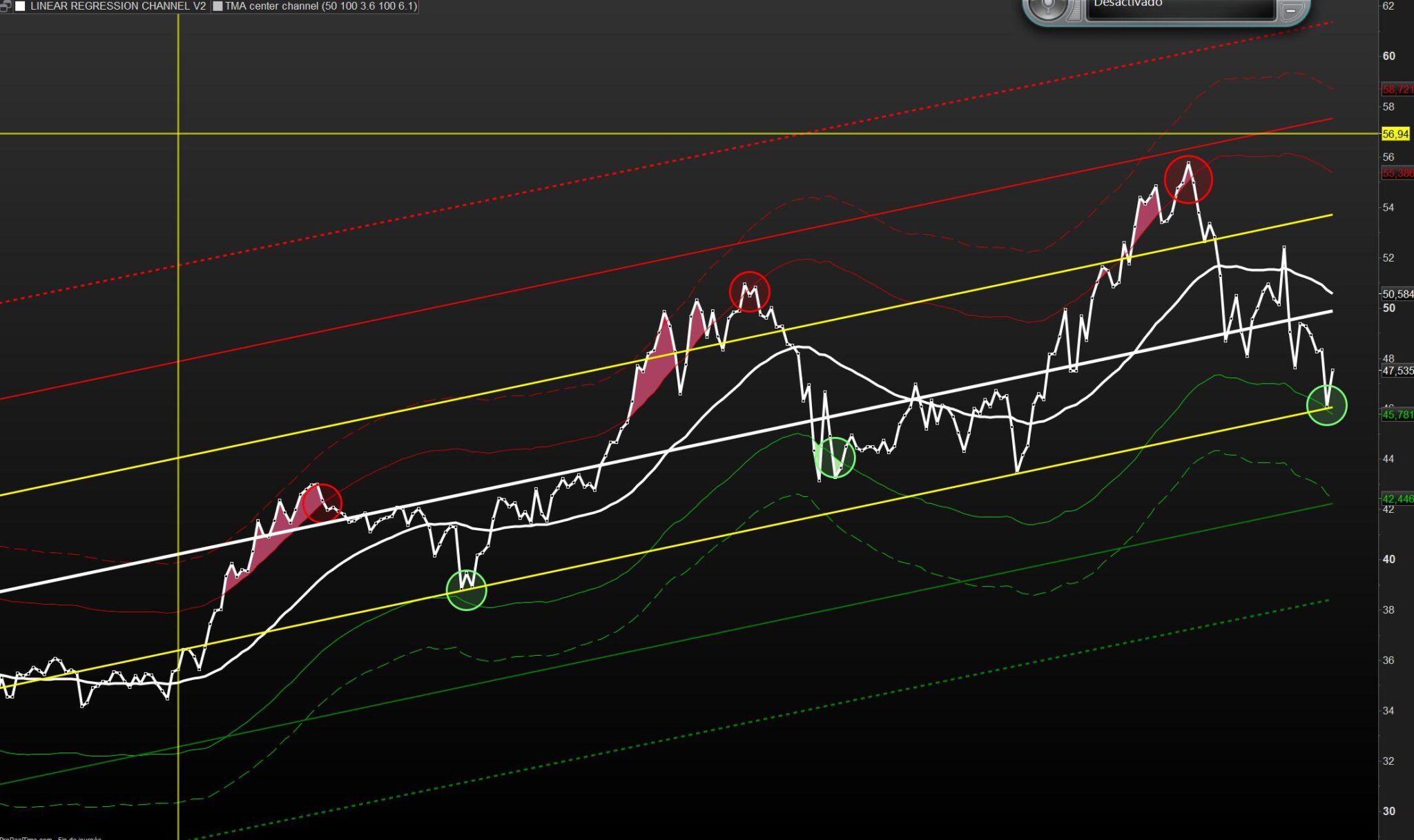Click the stacked windows icon at top-left
The height and width of the screenshot is (840, 1414).
click(x=5, y=6)
